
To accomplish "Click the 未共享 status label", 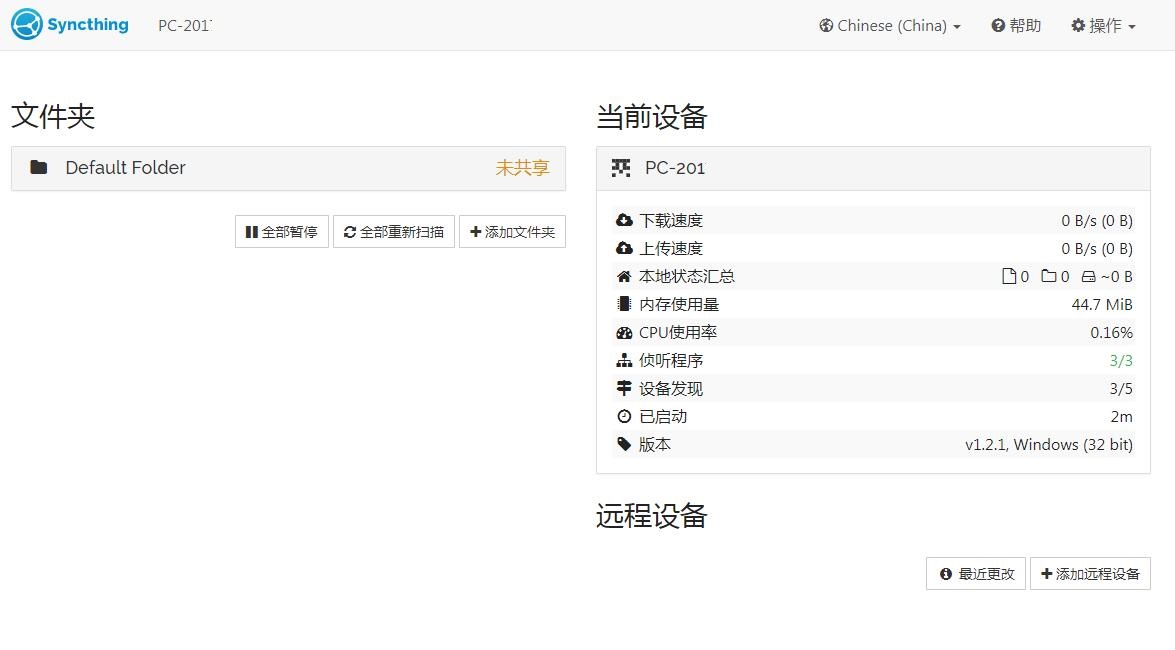I will point(522,168).
